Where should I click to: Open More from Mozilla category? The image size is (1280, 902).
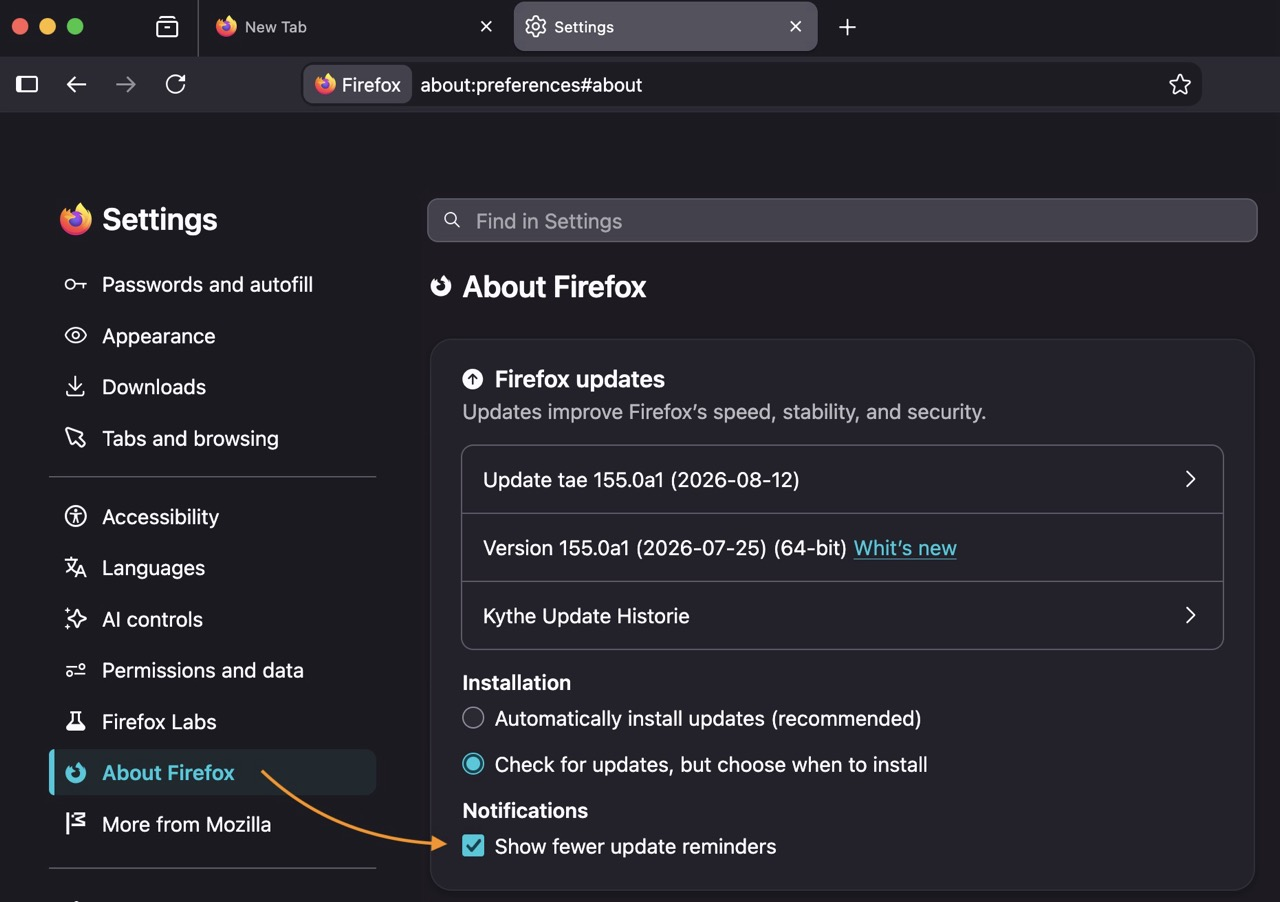pos(212,824)
